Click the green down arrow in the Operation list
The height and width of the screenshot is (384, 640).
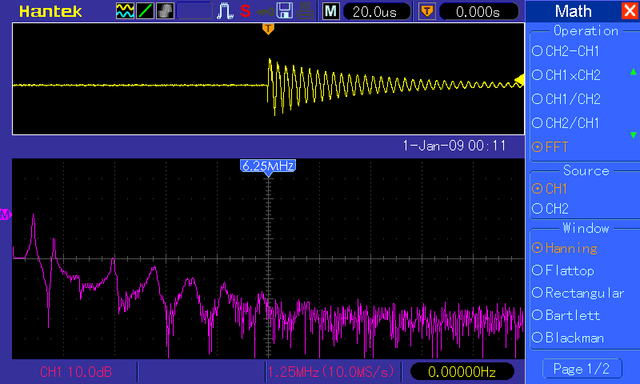tap(633, 135)
